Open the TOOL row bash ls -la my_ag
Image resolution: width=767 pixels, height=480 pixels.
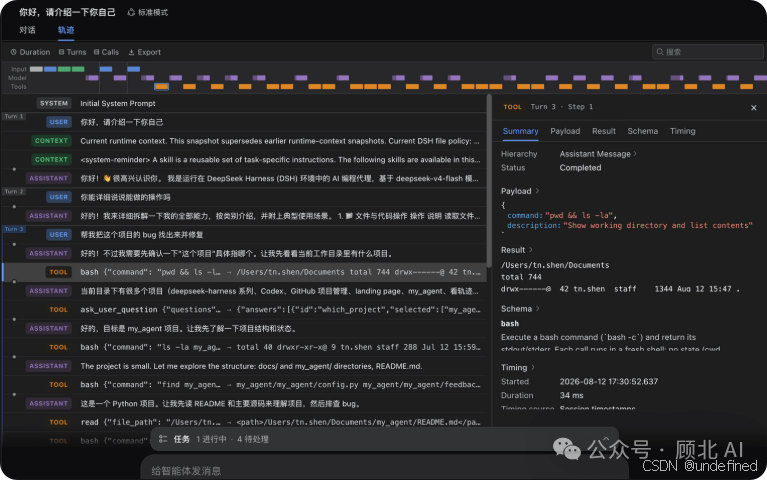click(x=244, y=347)
